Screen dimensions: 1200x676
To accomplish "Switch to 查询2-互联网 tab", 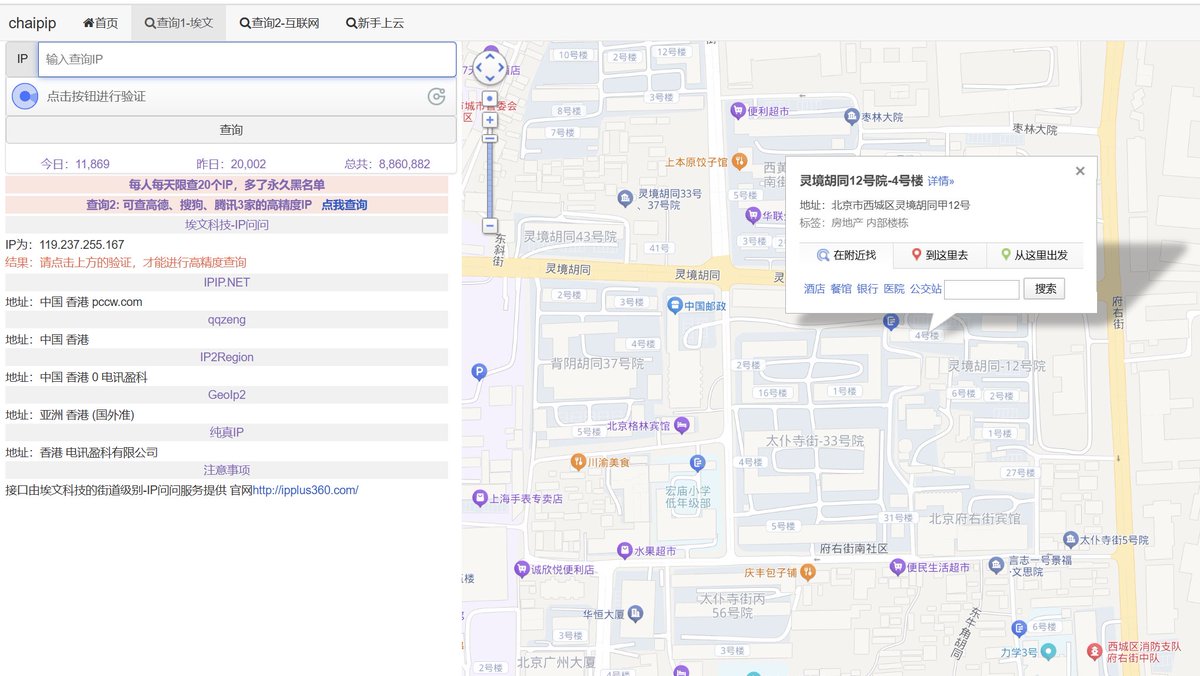I will tap(279, 22).
